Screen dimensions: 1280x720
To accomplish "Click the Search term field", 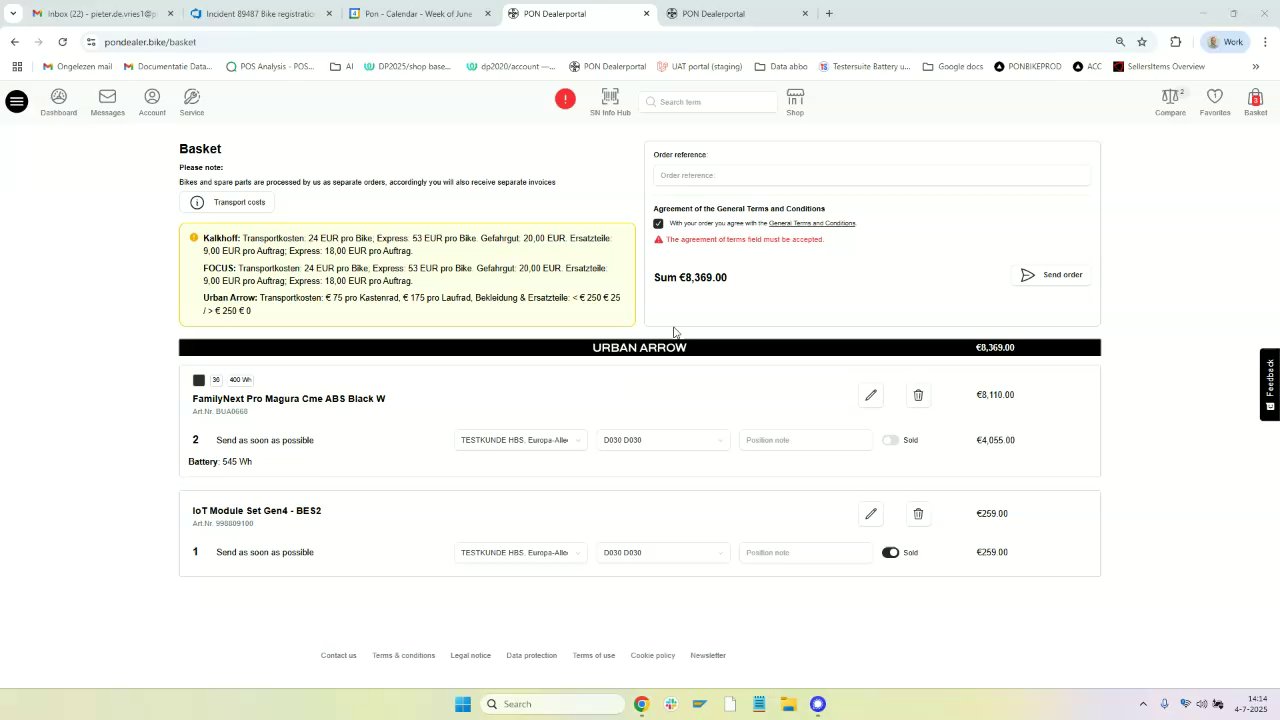I will (708, 102).
